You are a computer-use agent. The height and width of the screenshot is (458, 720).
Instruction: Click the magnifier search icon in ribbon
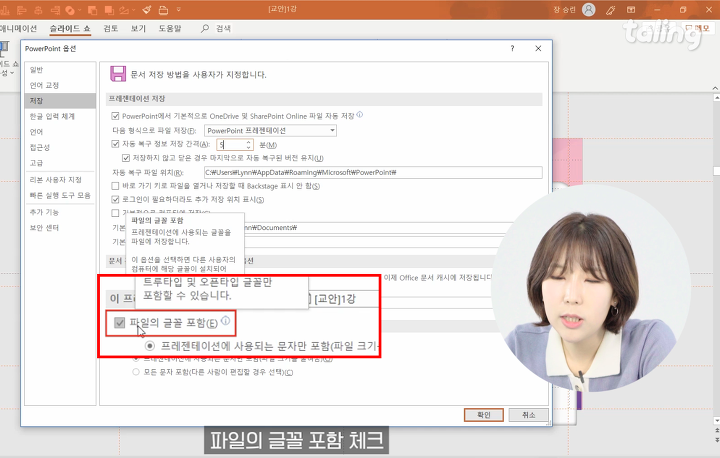pos(205,28)
